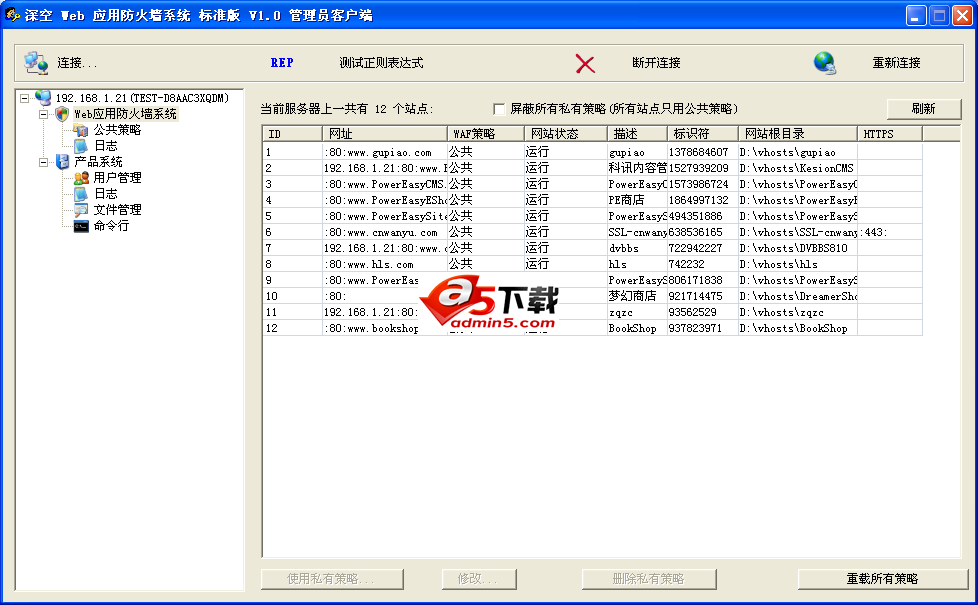This screenshot has height=605, width=978.
Task: Click the 产品系统 node icon
Action: click(62, 162)
